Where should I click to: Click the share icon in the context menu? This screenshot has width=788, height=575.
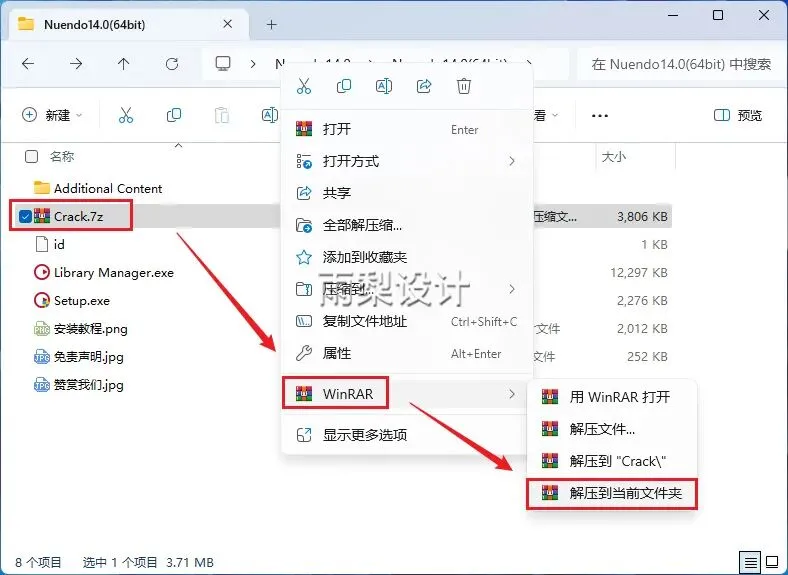[x=424, y=86]
